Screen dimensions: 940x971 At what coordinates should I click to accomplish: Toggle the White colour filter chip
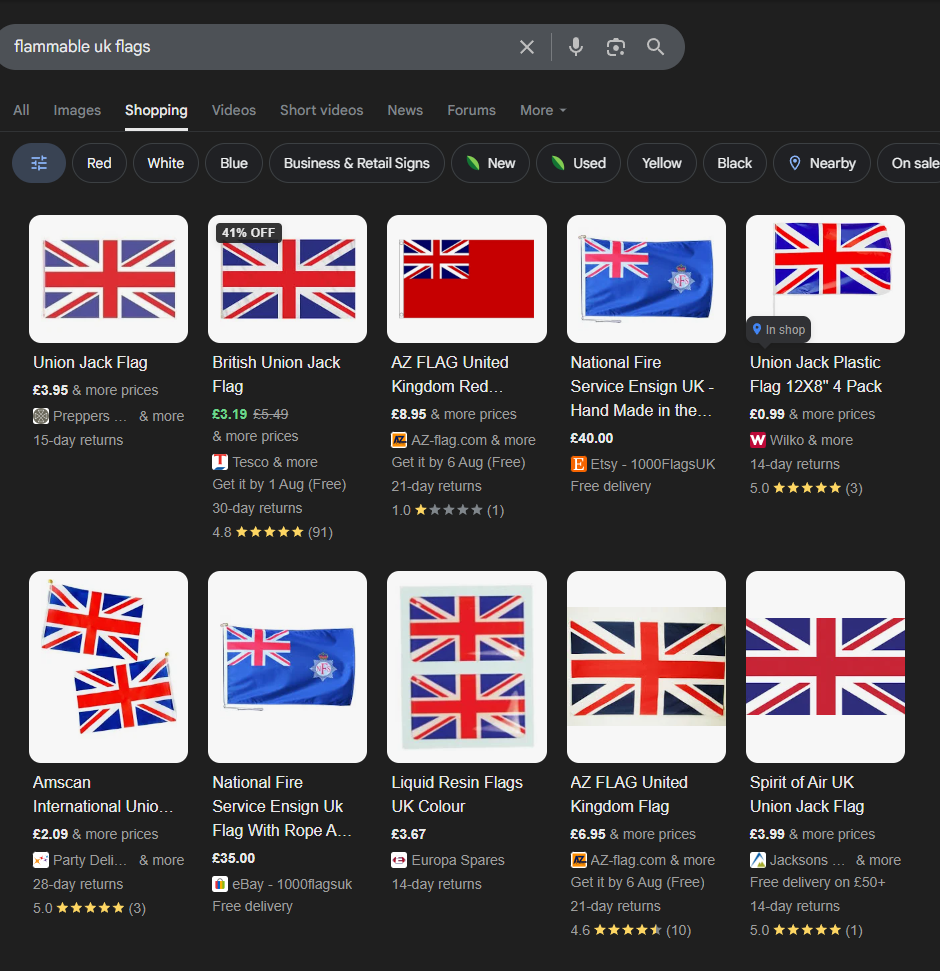click(165, 163)
